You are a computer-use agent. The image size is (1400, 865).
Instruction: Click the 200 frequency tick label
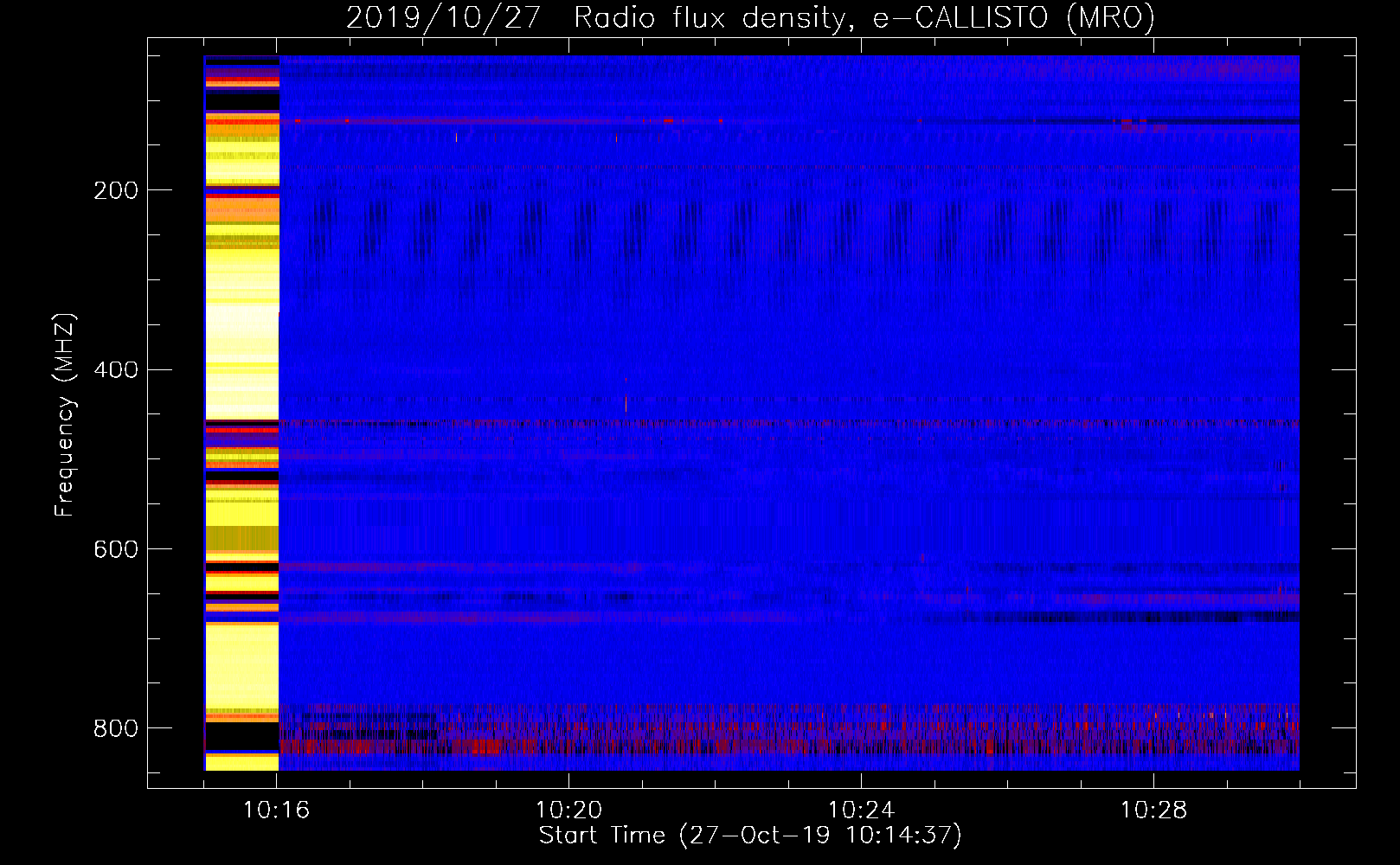pyautogui.click(x=116, y=191)
